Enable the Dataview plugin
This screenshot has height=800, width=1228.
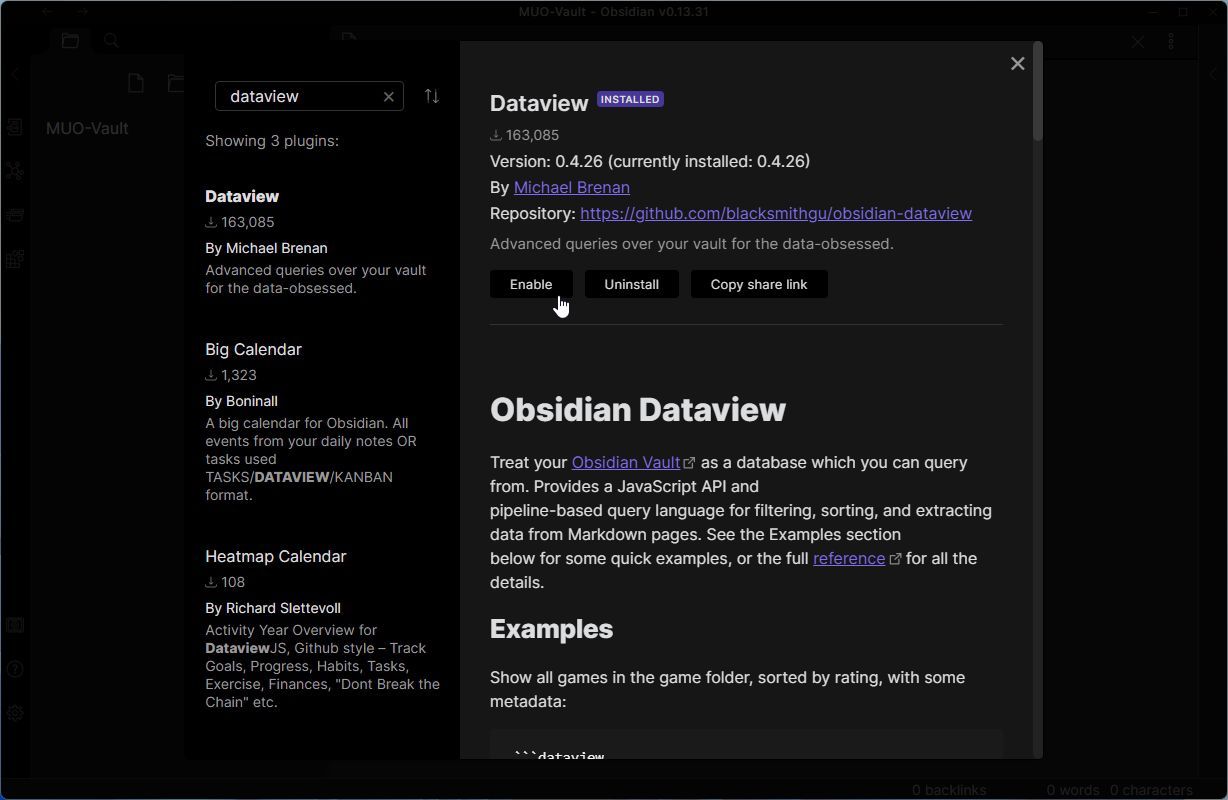(531, 284)
